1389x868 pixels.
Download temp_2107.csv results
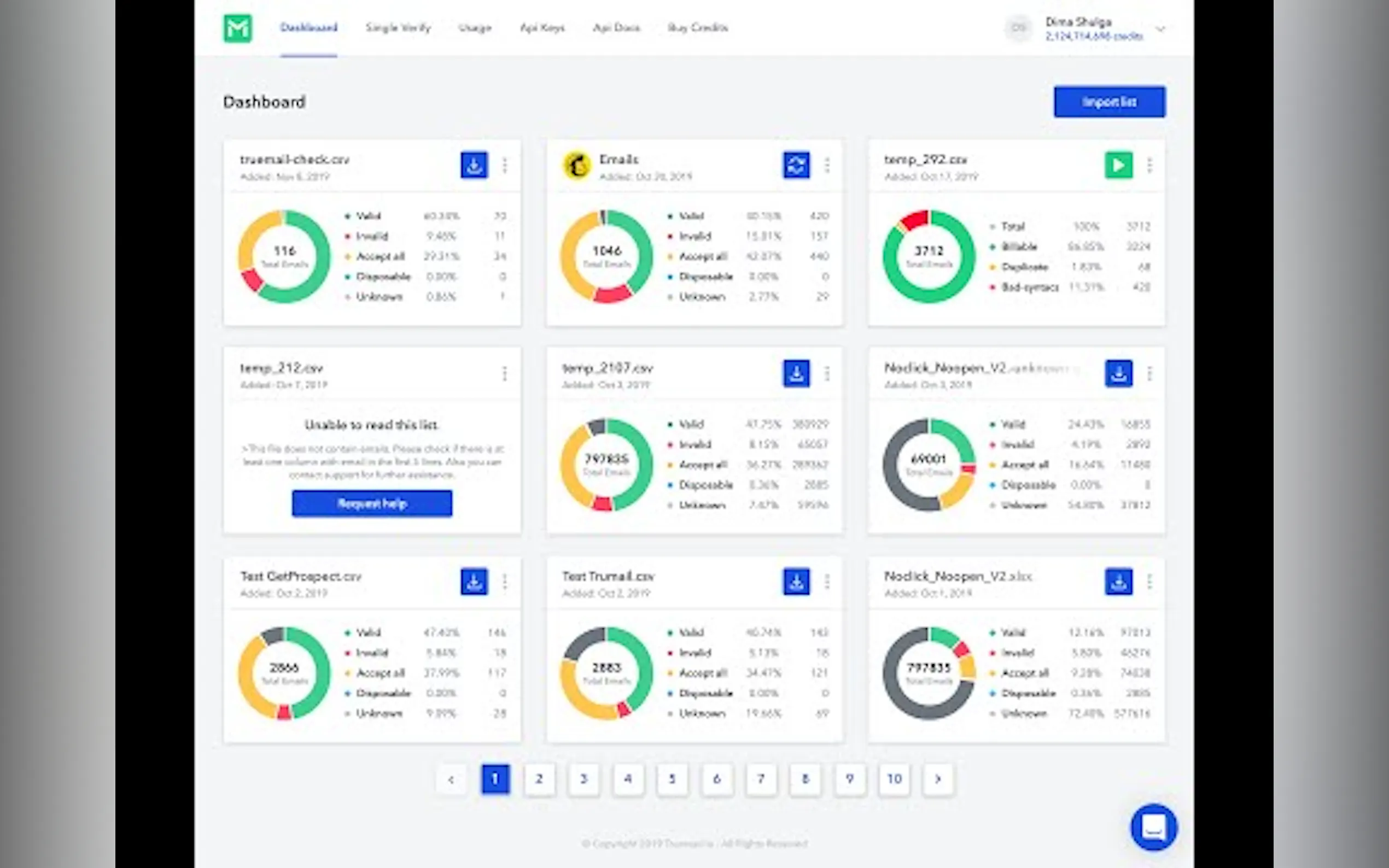(796, 374)
